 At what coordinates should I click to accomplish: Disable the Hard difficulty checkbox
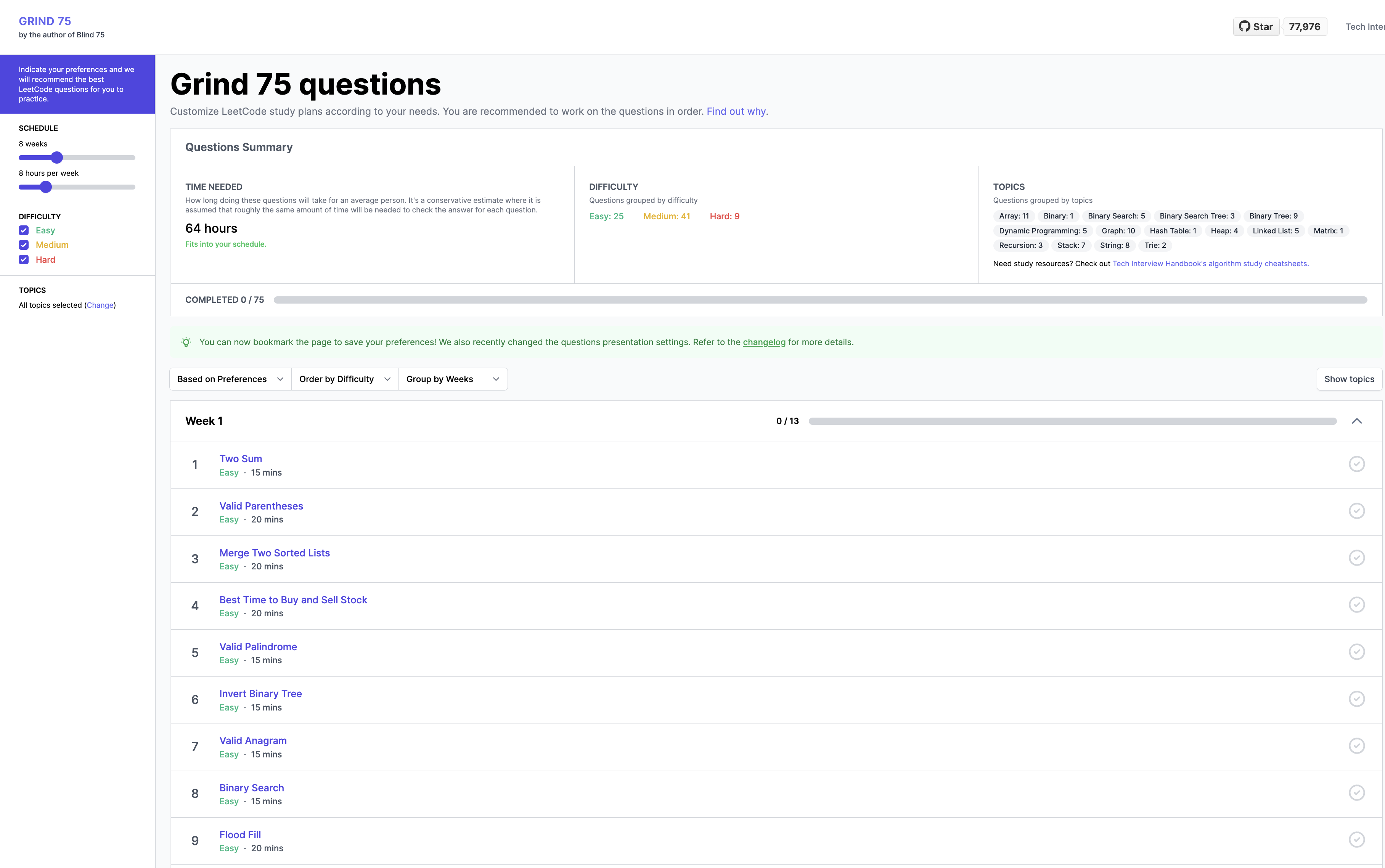click(x=24, y=259)
